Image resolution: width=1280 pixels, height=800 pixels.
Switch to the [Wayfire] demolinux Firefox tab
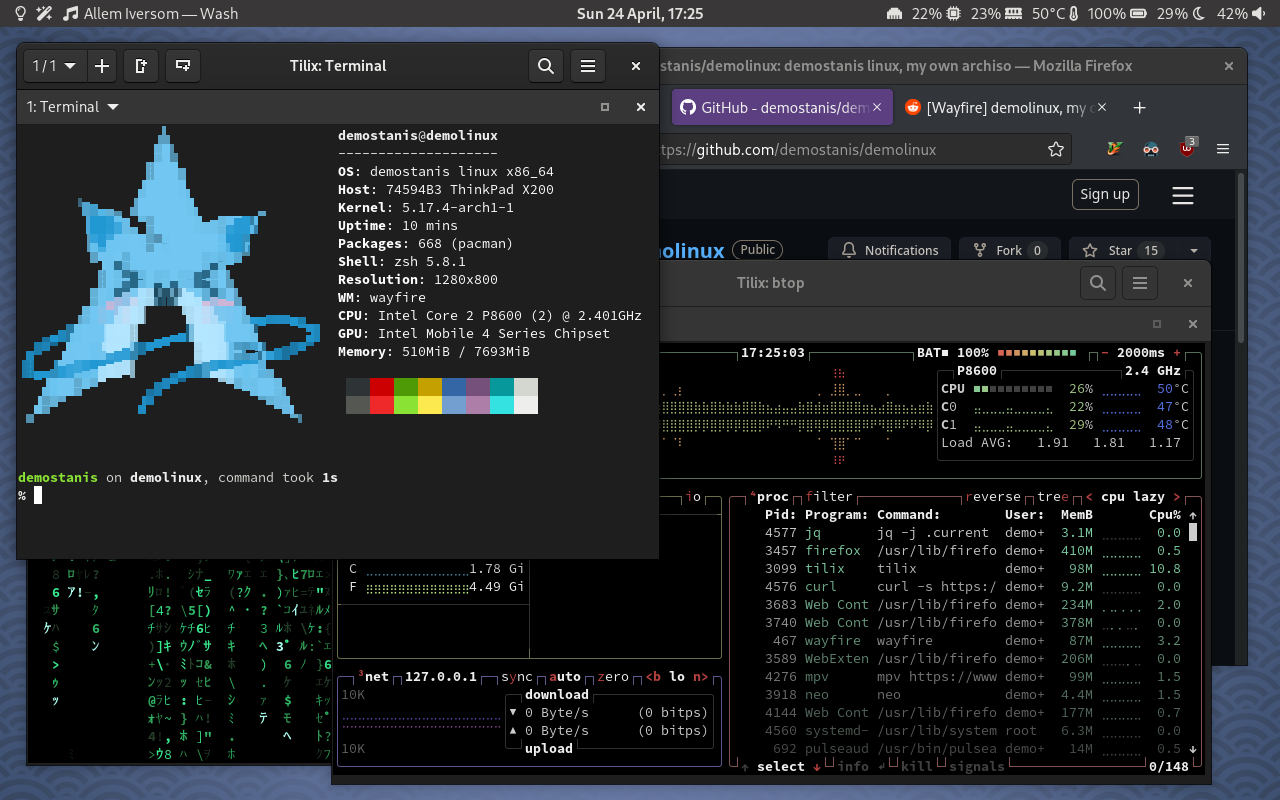coord(1008,107)
